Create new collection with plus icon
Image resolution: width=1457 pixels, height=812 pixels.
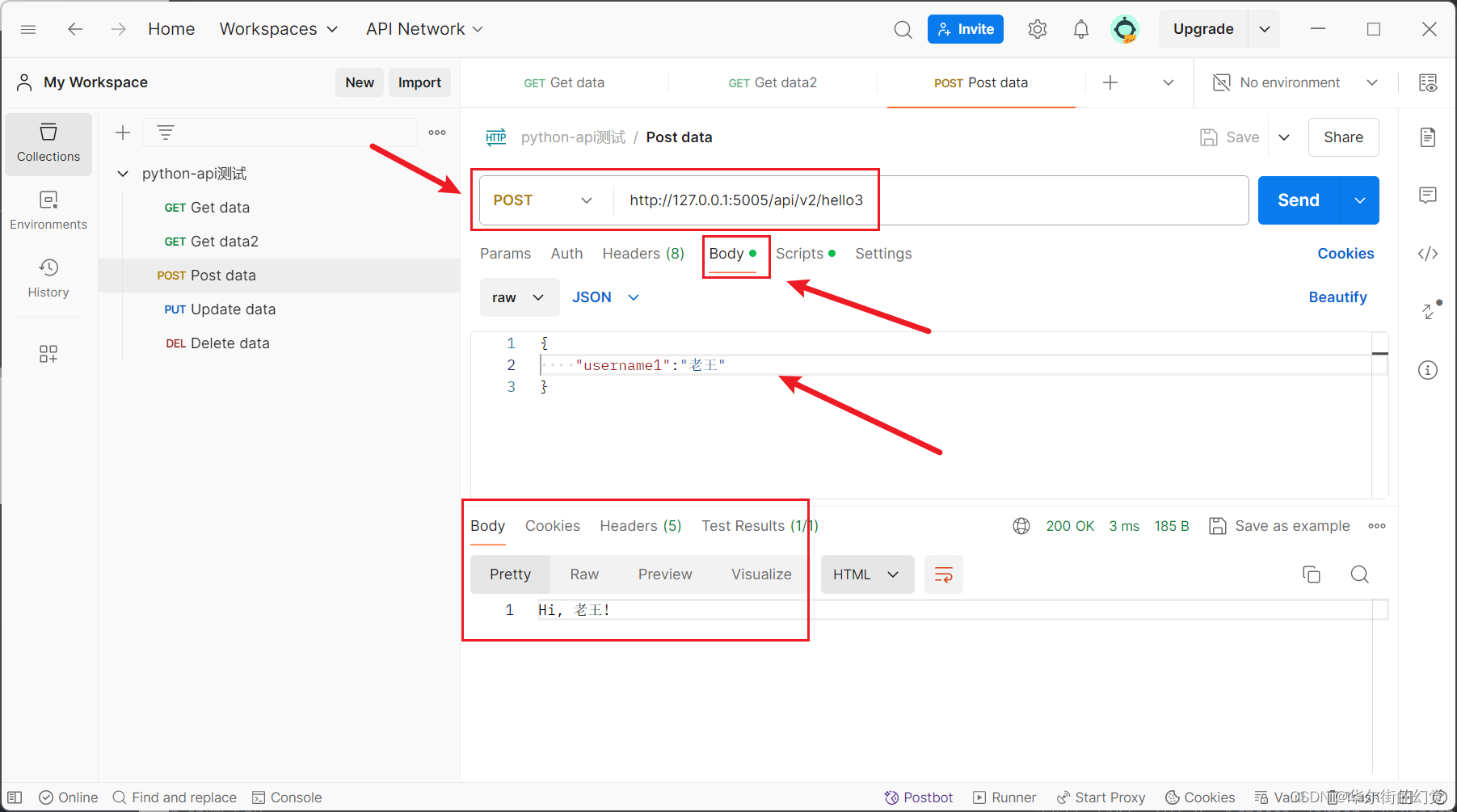(123, 133)
